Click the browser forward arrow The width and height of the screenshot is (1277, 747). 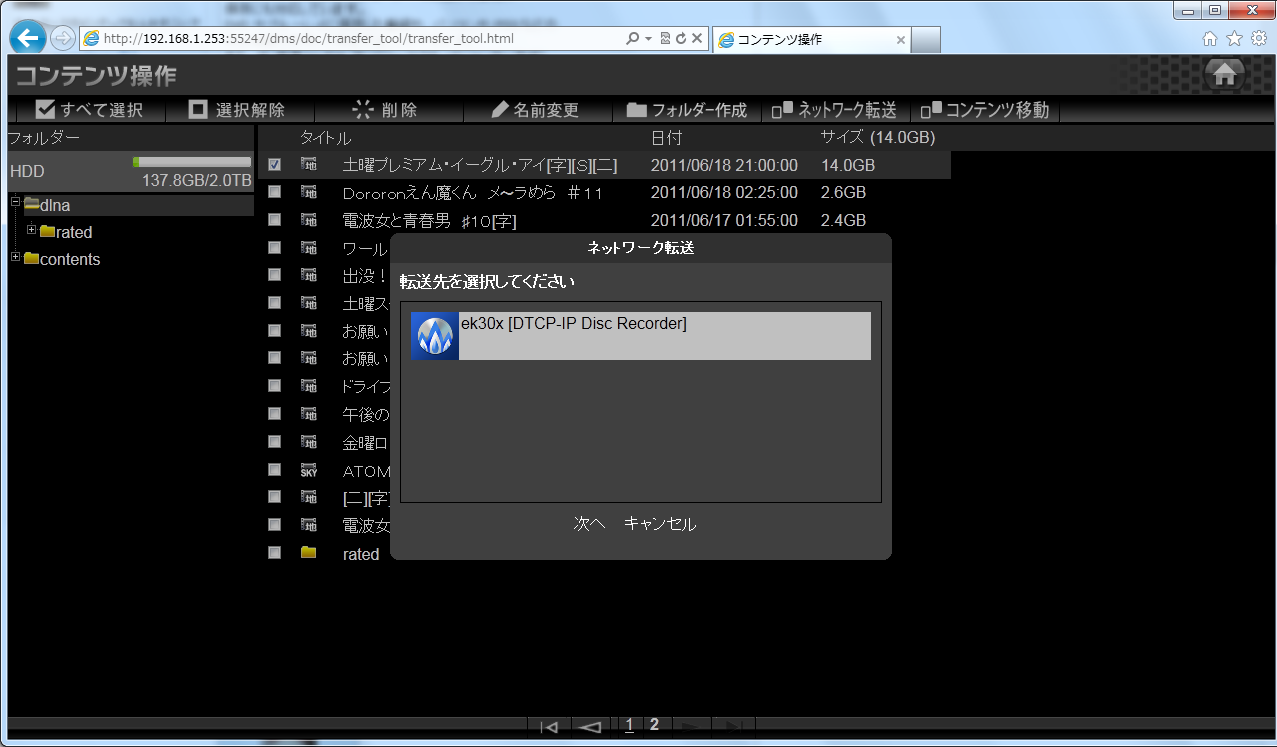pos(62,38)
